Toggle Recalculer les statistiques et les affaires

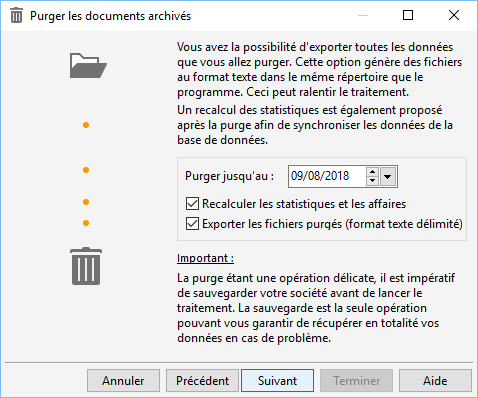(x=192, y=204)
